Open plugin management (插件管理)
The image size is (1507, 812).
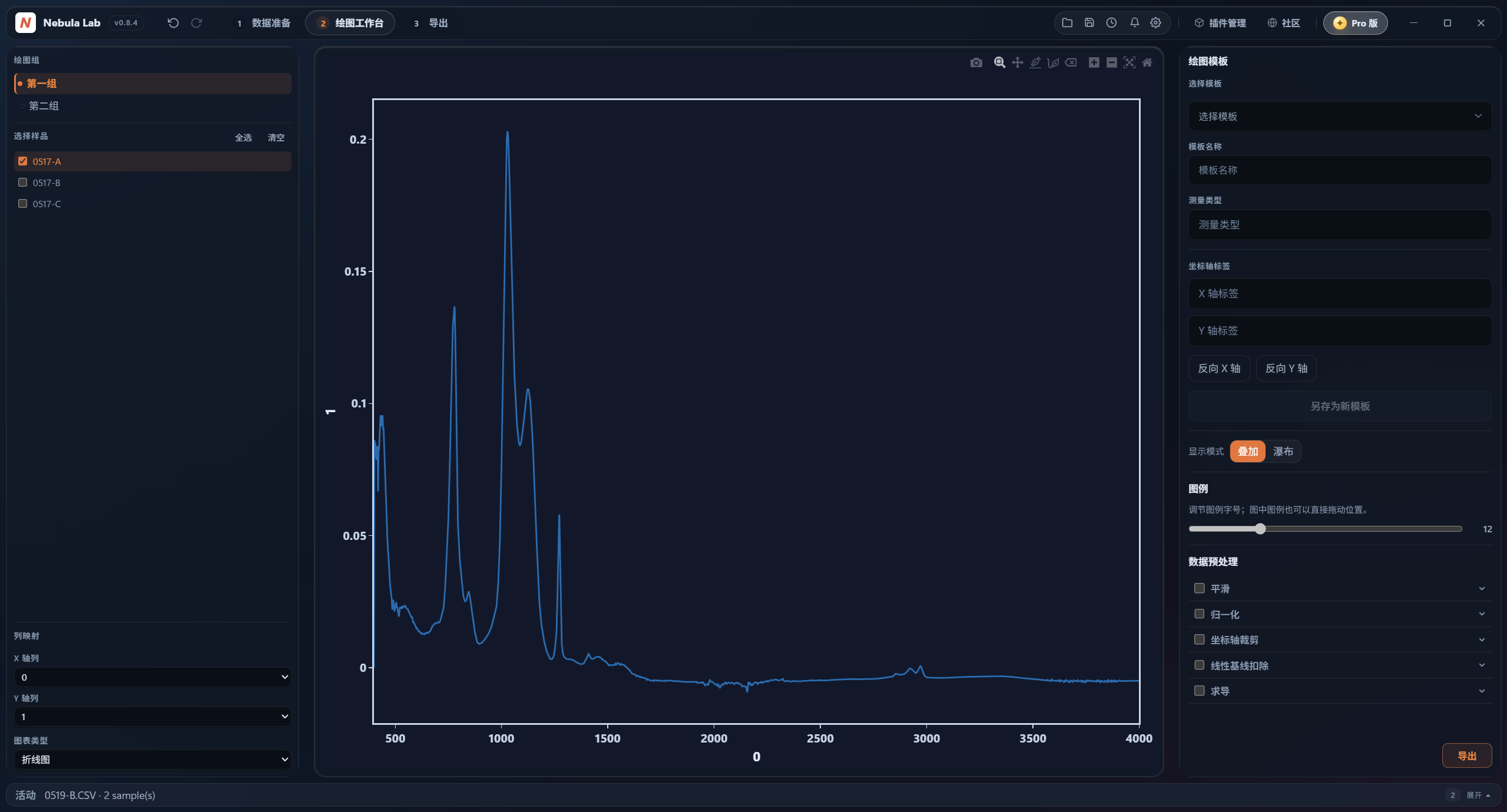click(x=1220, y=23)
